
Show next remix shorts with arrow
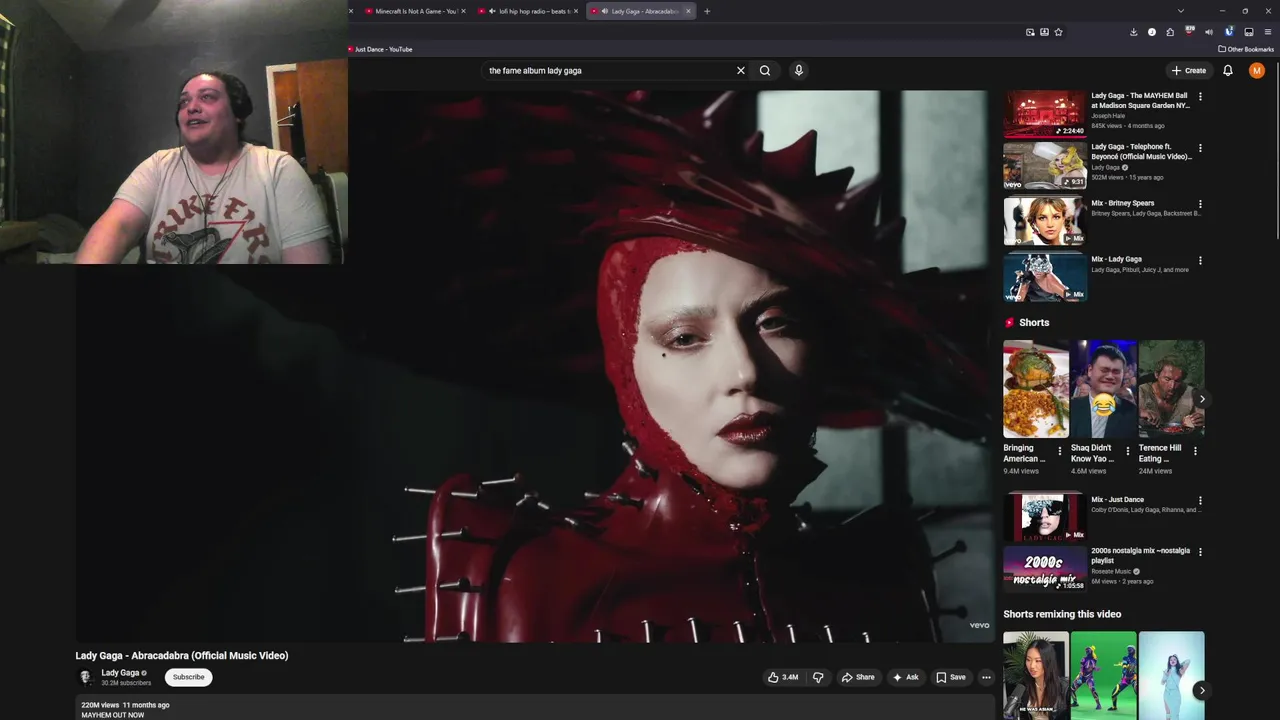1202,690
